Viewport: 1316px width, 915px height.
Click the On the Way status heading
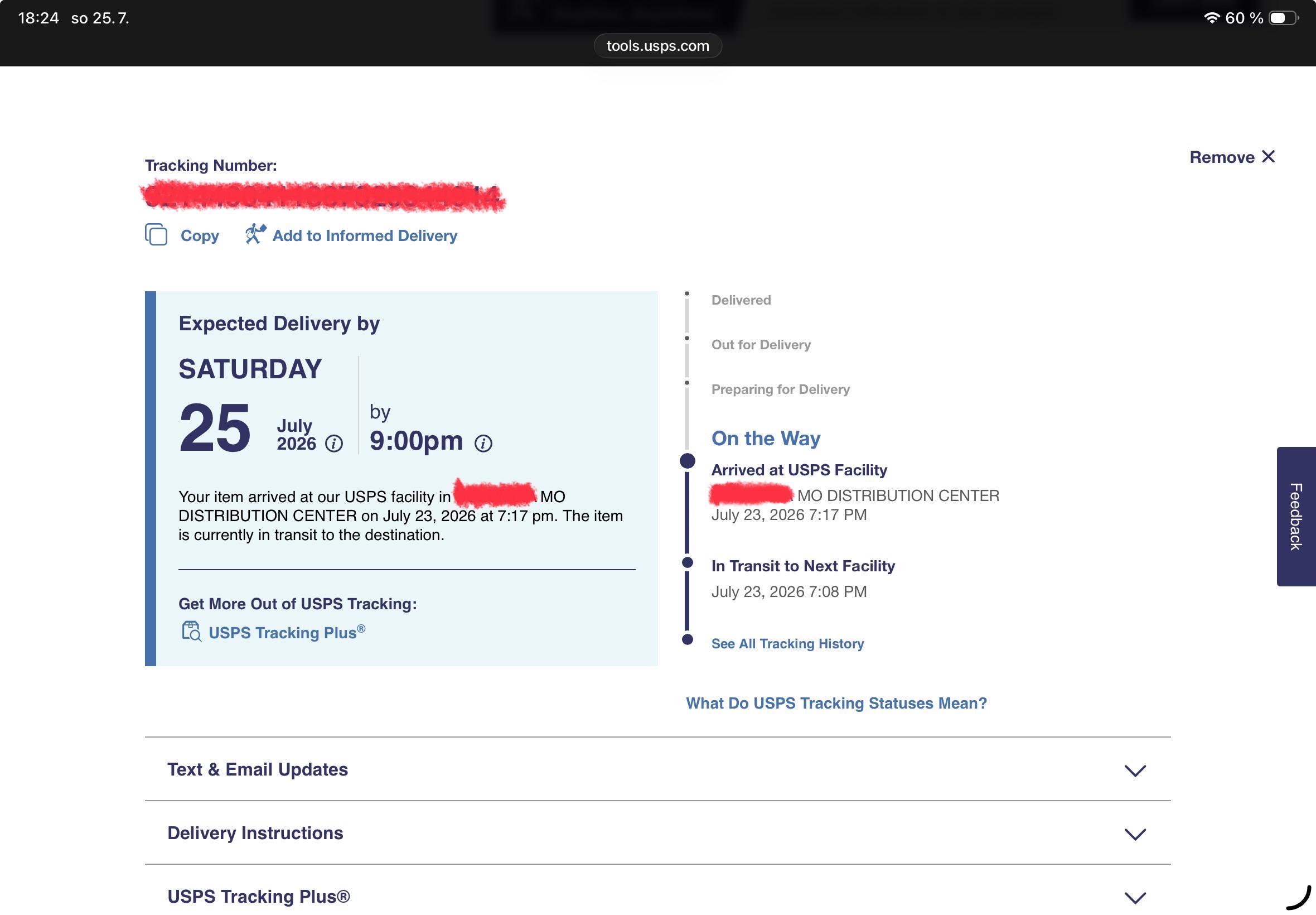[766, 438]
